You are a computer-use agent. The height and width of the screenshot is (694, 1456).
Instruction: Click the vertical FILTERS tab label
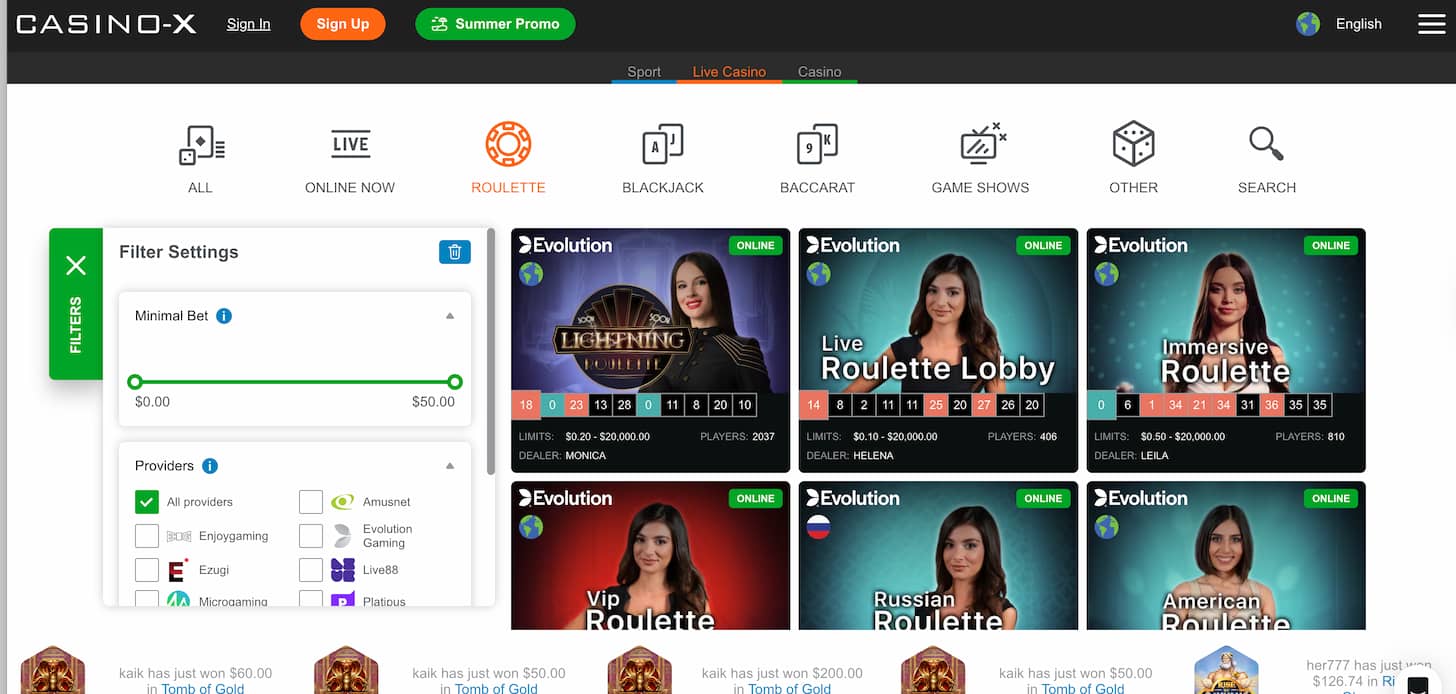tap(76, 325)
